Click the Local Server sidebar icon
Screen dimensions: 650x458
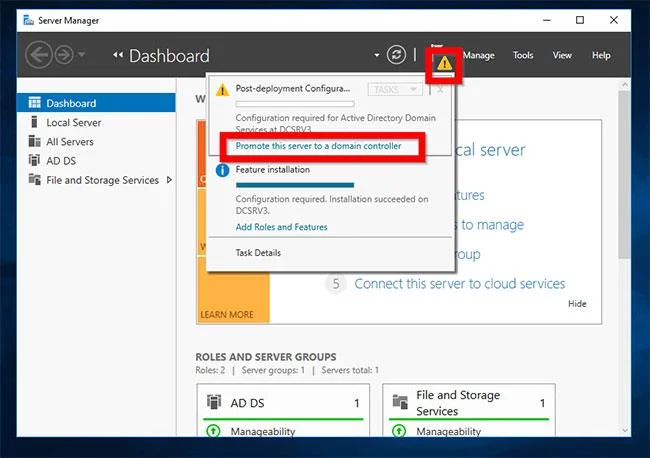coord(34,122)
